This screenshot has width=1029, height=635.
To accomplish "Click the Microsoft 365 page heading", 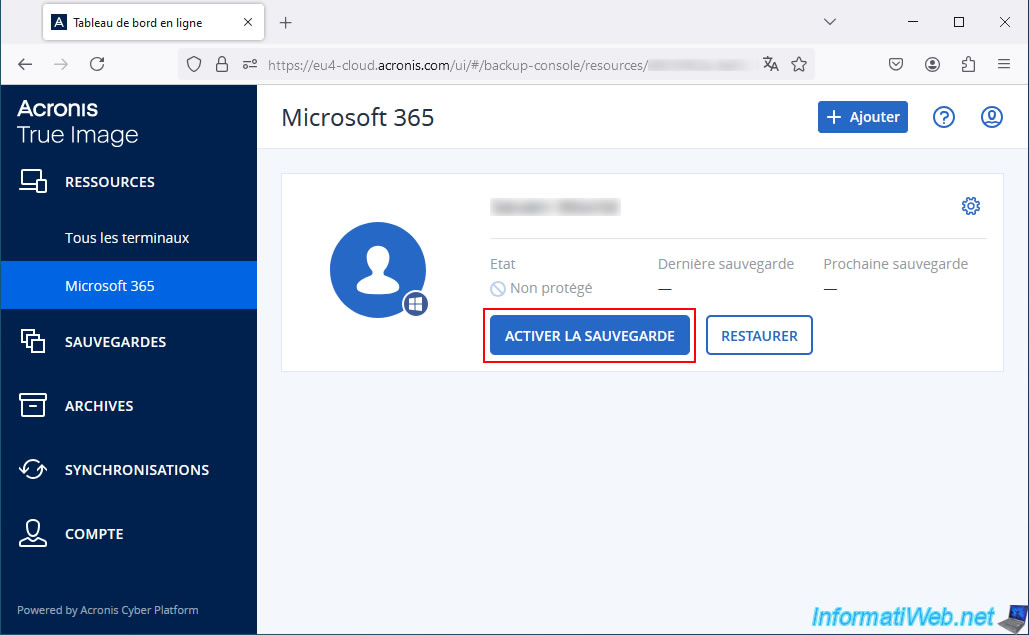I will pos(358,117).
